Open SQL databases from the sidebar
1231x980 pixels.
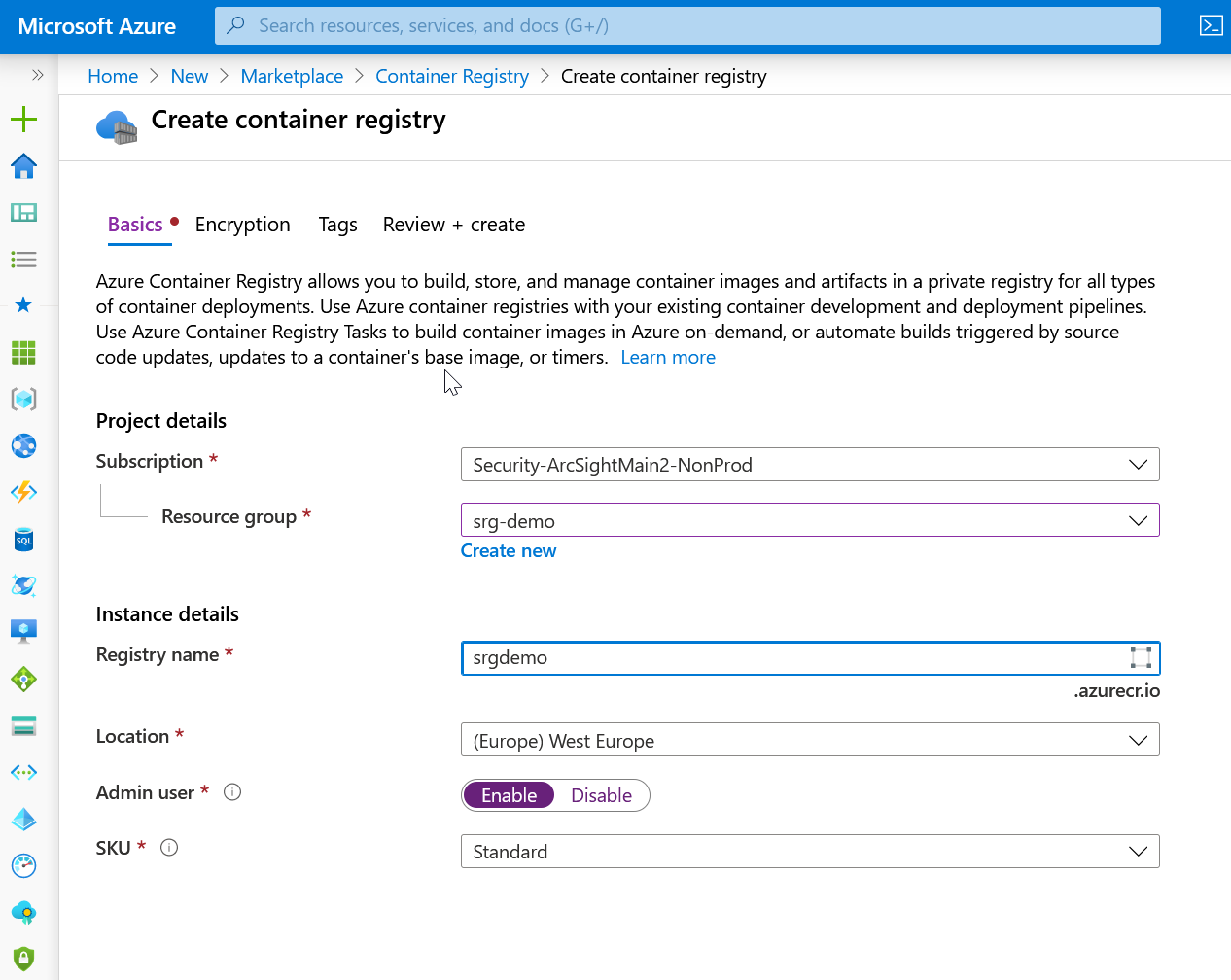click(x=23, y=539)
